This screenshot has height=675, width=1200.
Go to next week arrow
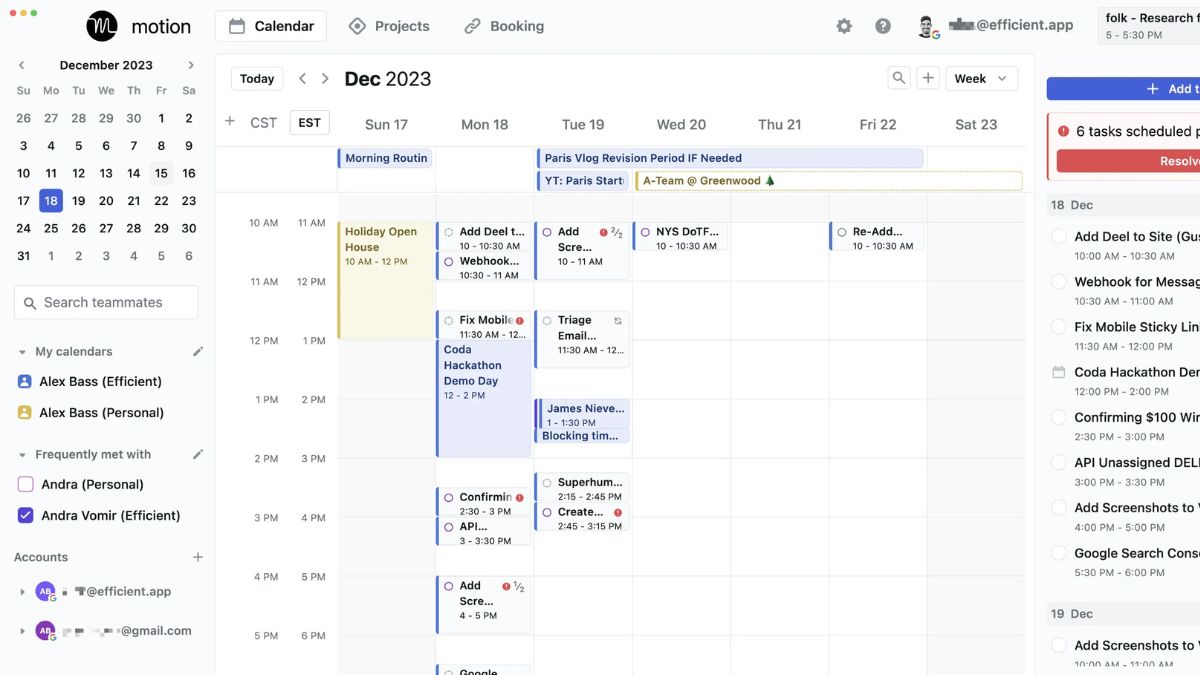point(325,79)
